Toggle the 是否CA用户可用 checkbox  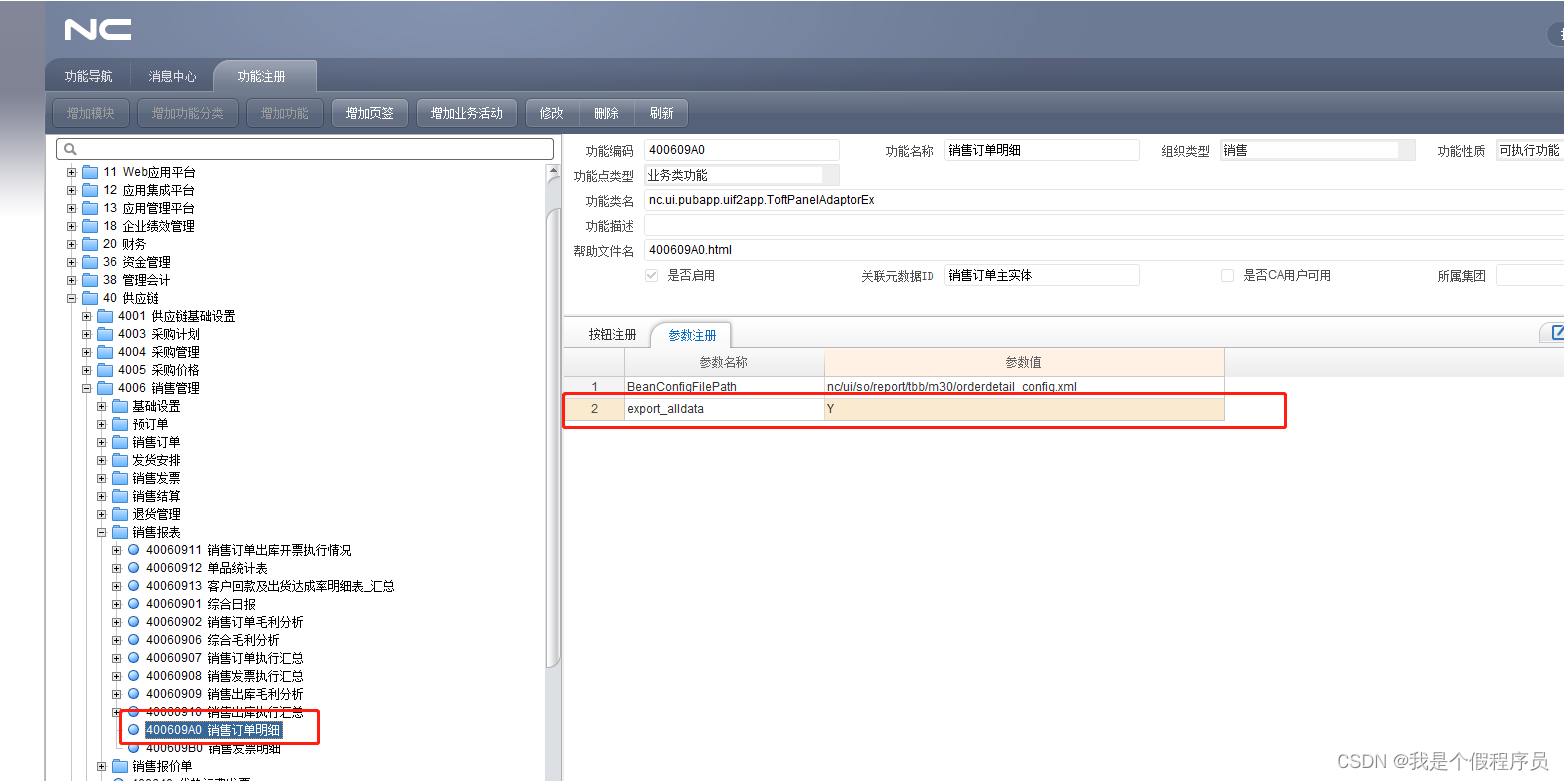point(1227,275)
